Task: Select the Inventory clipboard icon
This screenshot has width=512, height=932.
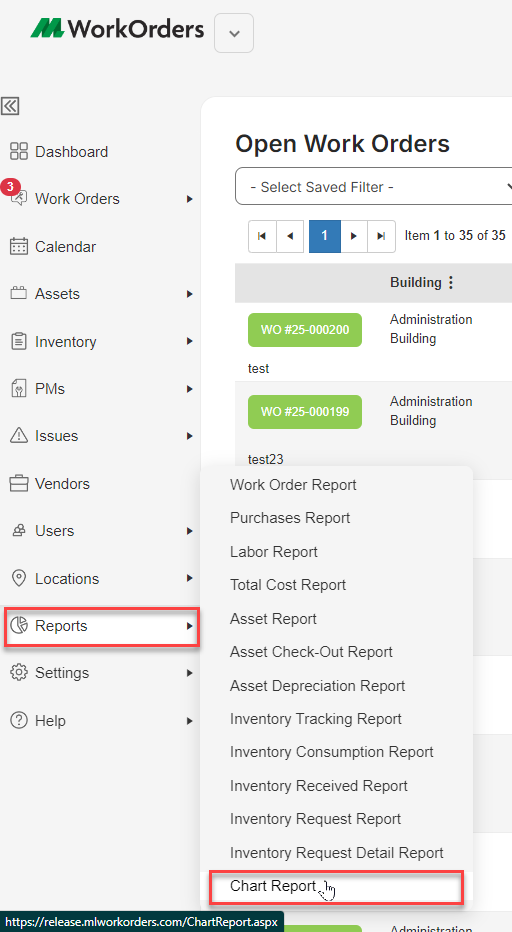Action: pos(19,341)
